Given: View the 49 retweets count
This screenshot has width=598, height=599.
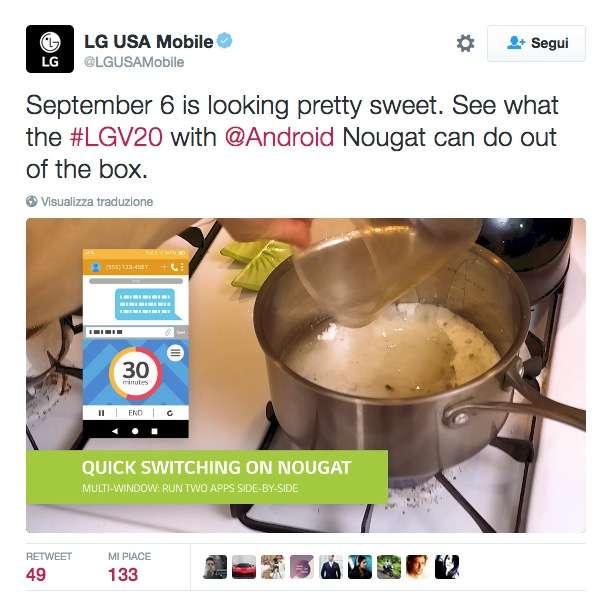Looking at the screenshot, I should pos(36,575).
